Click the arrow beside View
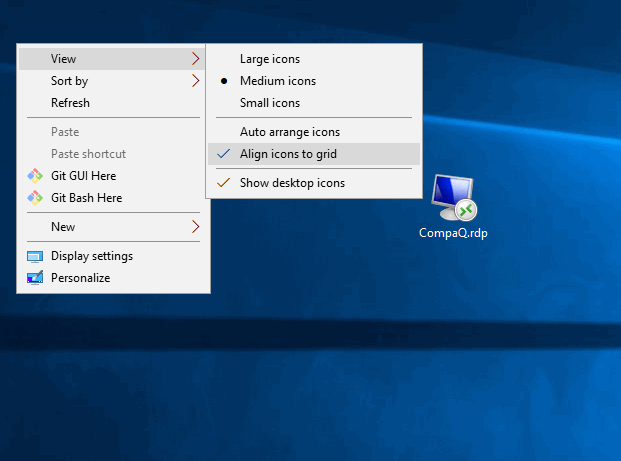Screen dimensions: 621x461 (x=195, y=59)
